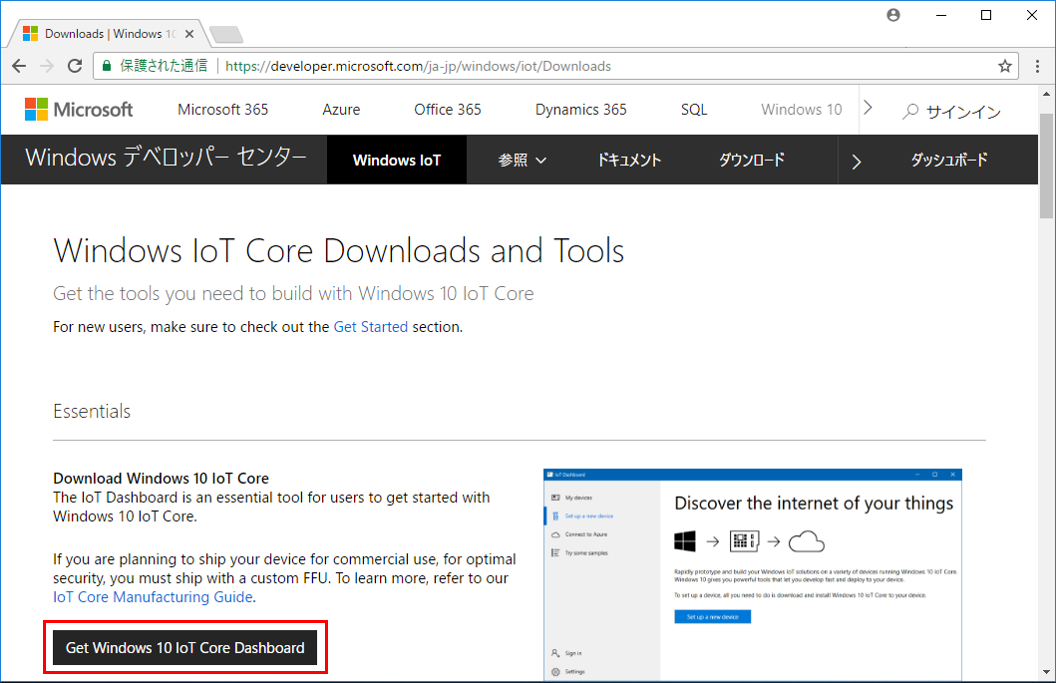
Task: Click Get Windows 10 IoT Core Dashboard button
Action: 185,647
